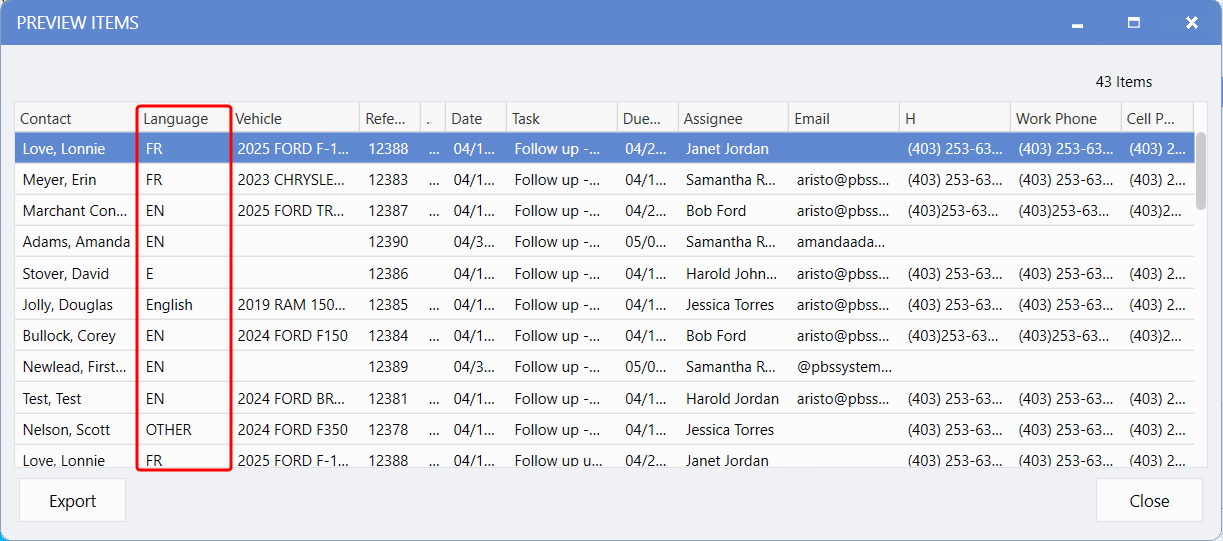This screenshot has height=541, width=1223.
Task: Maximize the Preview Items window
Action: 1134,23
